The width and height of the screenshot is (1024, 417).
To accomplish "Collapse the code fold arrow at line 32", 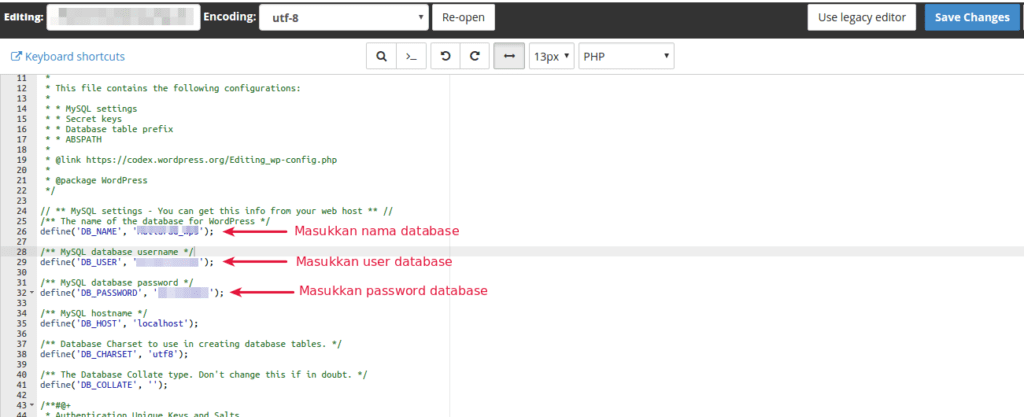I will coord(32,293).
